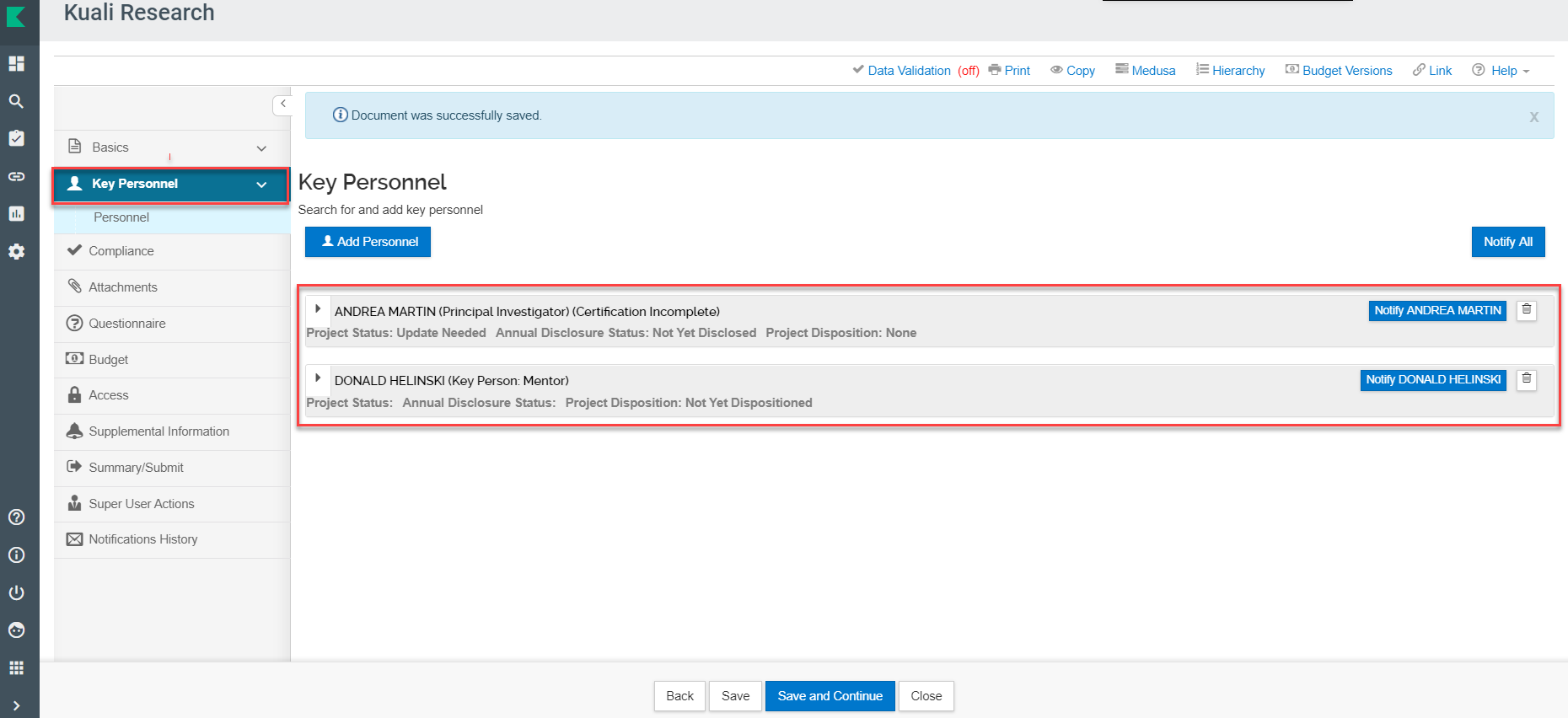
Task: Open the bar chart reports icon
Action: pos(16,213)
